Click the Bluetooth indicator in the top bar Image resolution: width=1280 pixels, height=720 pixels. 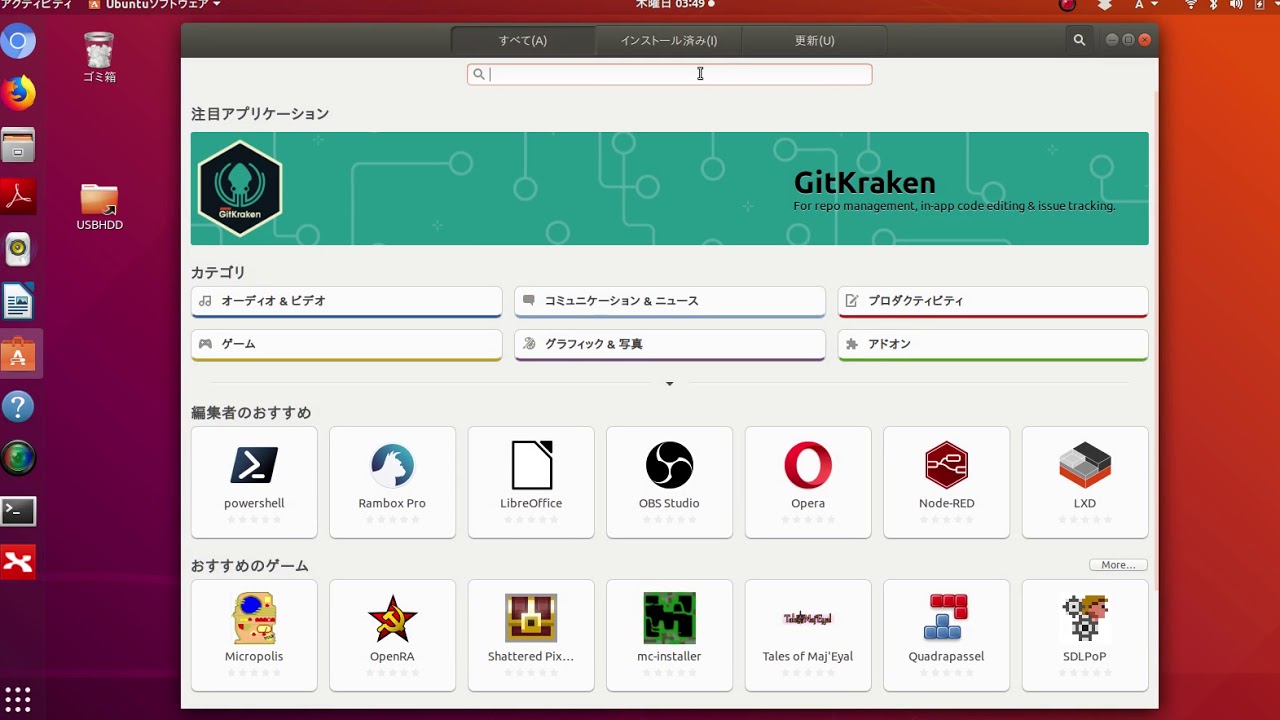click(x=1214, y=5)
